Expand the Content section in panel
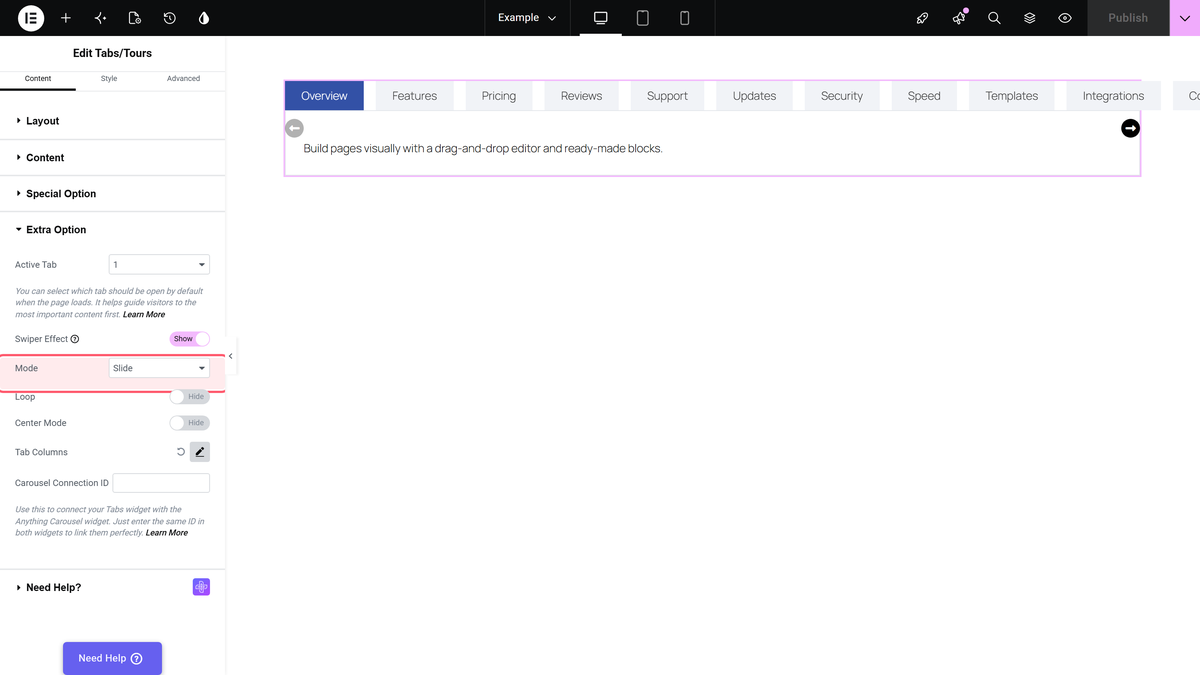1200x675 pixels. 113,158
